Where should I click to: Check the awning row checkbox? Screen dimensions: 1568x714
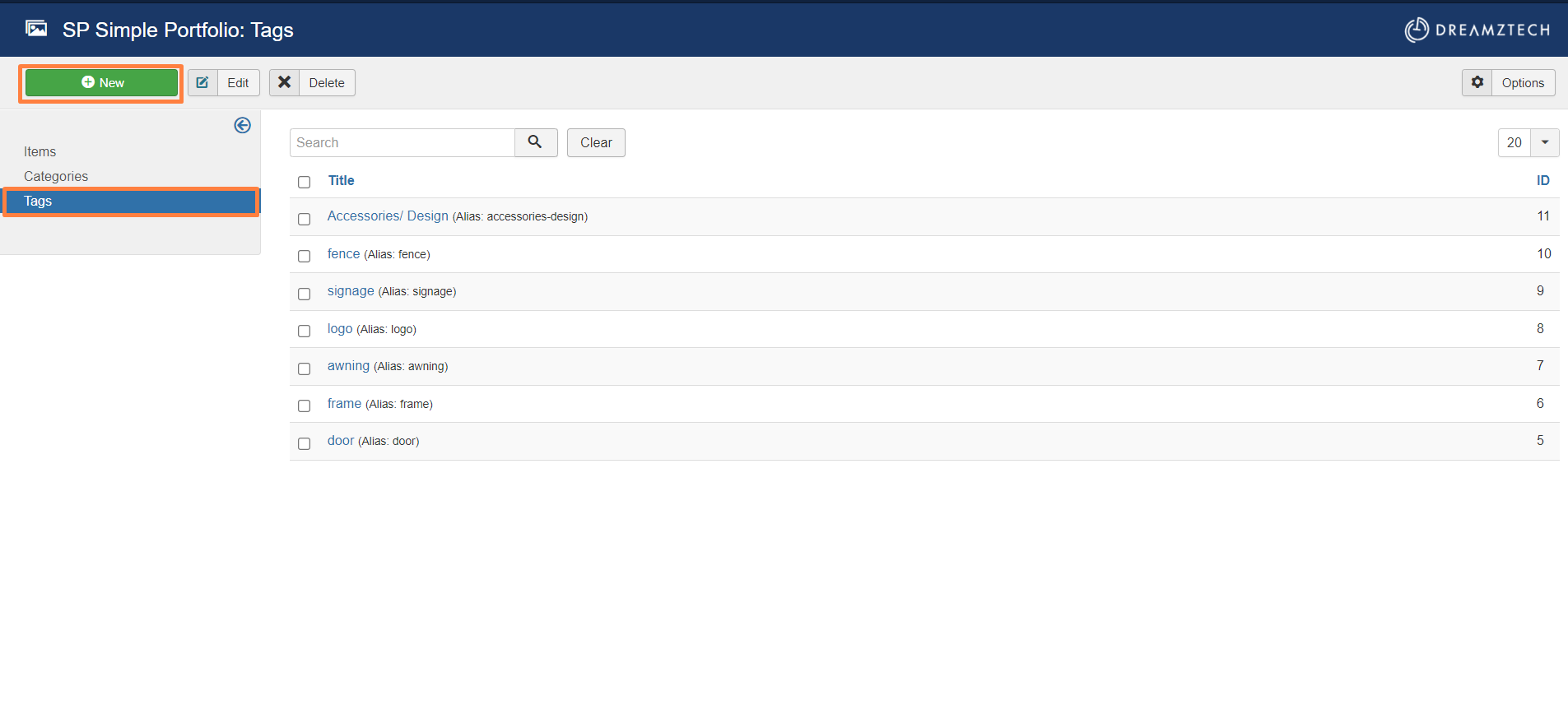[305, 369]
